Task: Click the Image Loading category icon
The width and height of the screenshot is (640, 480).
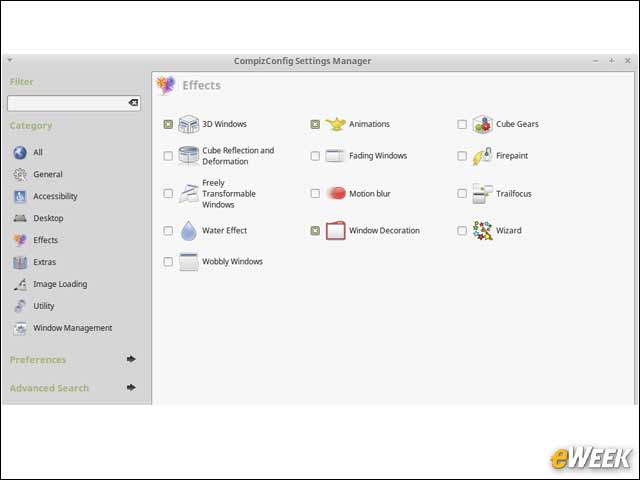Action: click(x=20, y=284)
